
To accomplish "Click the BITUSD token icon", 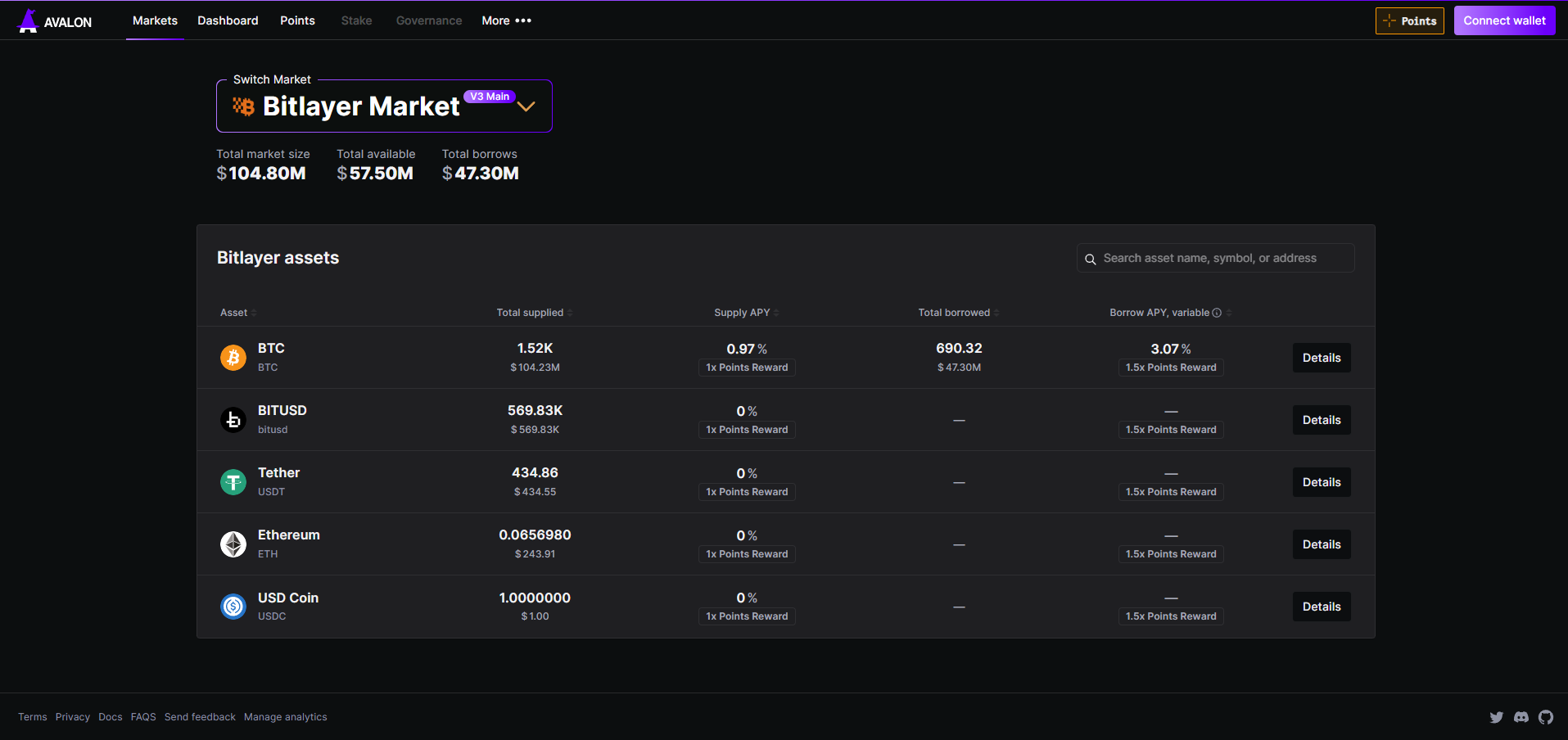I will 233,420.
